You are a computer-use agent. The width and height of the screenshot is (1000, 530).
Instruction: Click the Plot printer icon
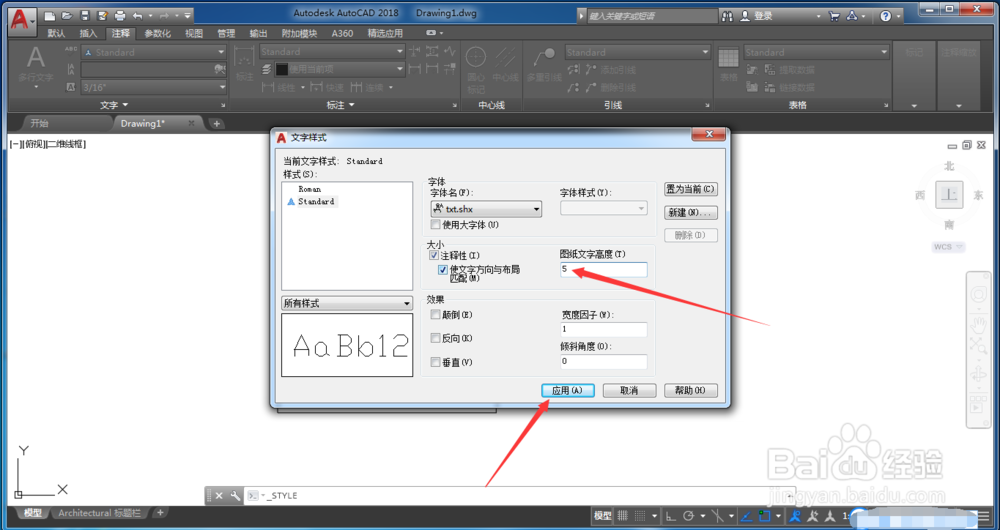[119, 15]
